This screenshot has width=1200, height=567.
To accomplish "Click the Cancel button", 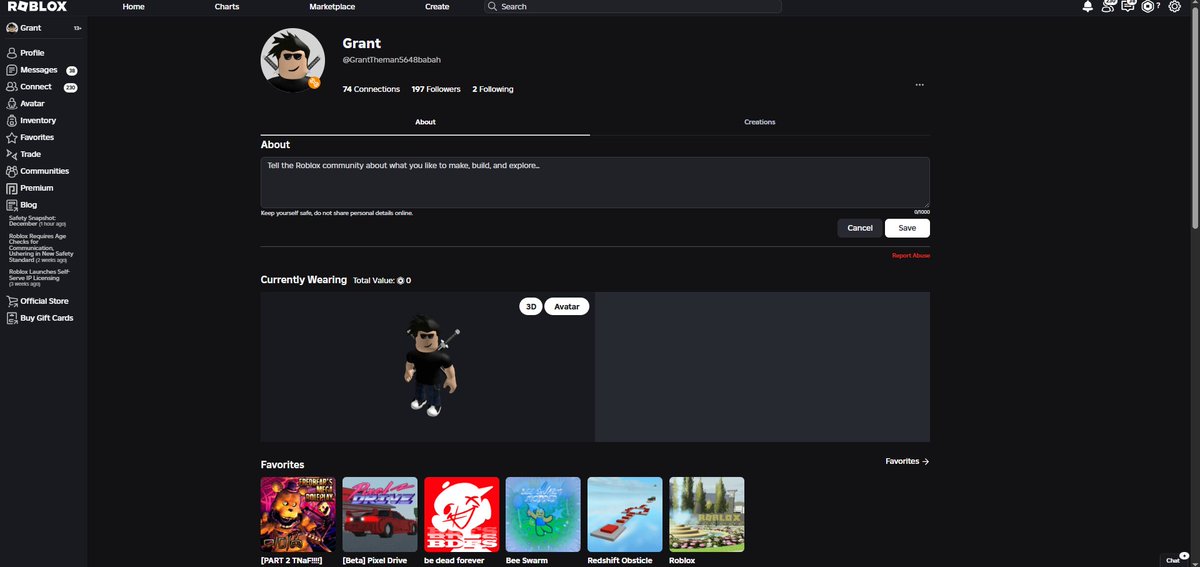I will pyautogui.click(x=860, y=228).
